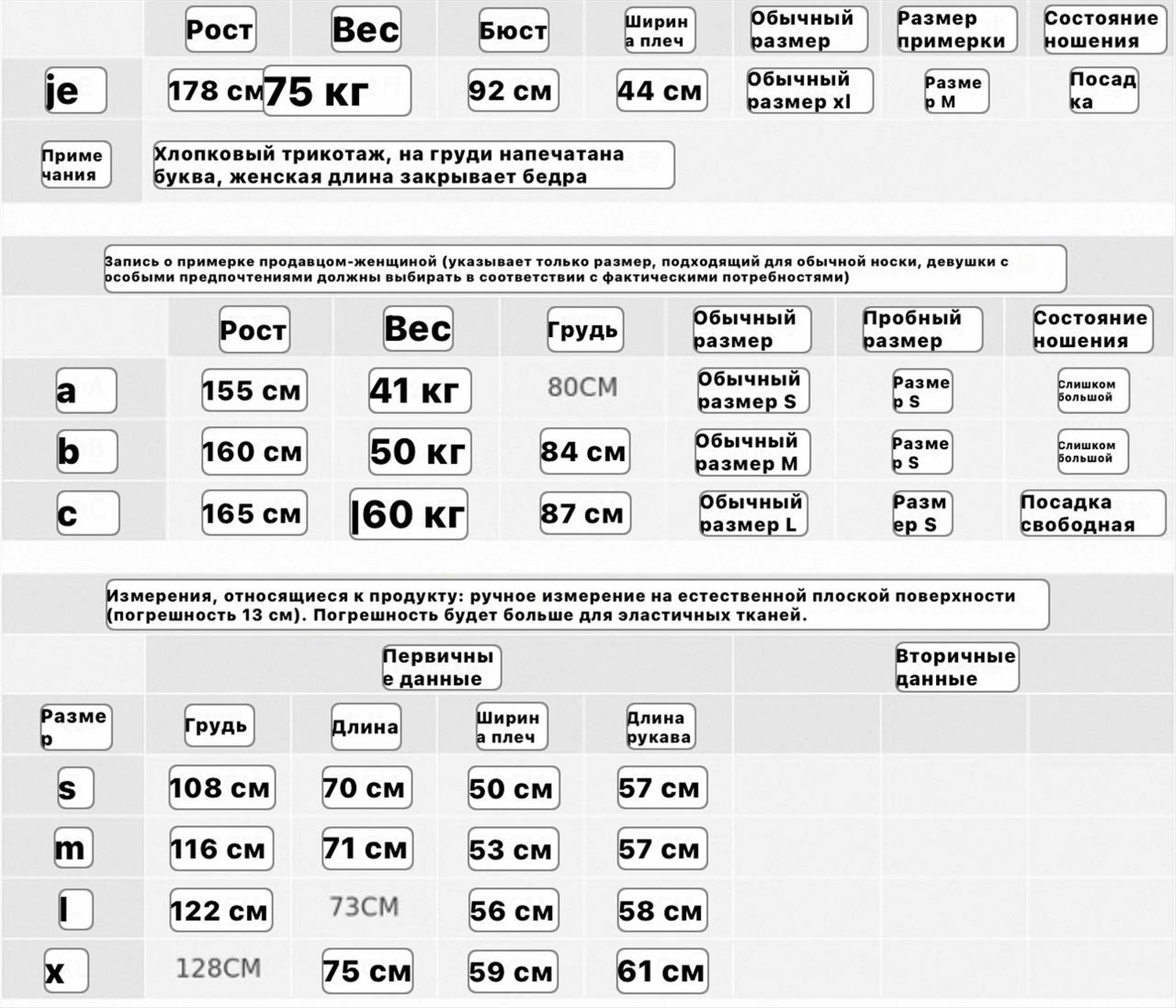Click the 108 см chest measurement
1176x1008 pixels.
click(x=222, y=788)
